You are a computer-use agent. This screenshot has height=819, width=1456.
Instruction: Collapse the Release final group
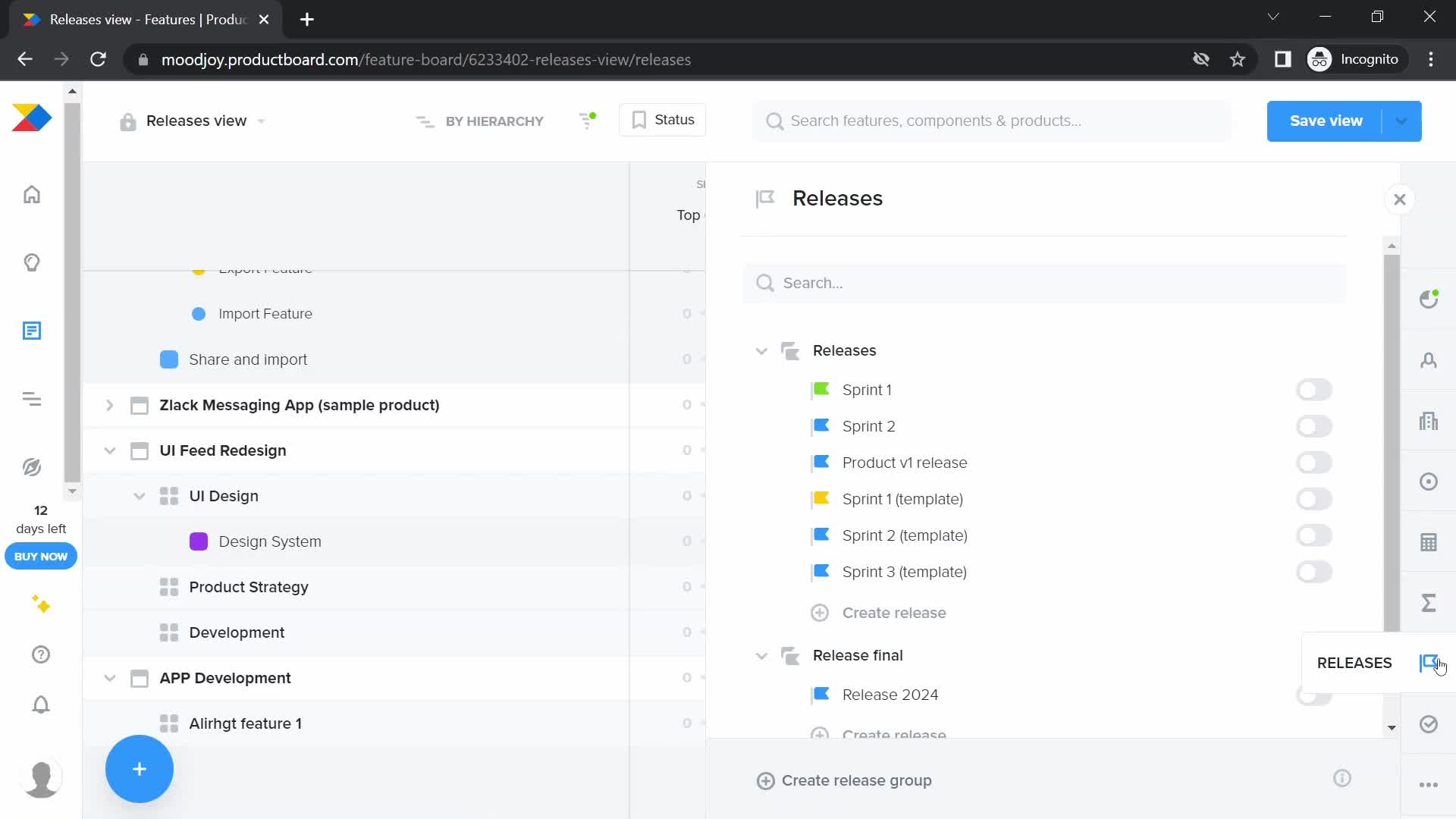[x=761, y=656]
